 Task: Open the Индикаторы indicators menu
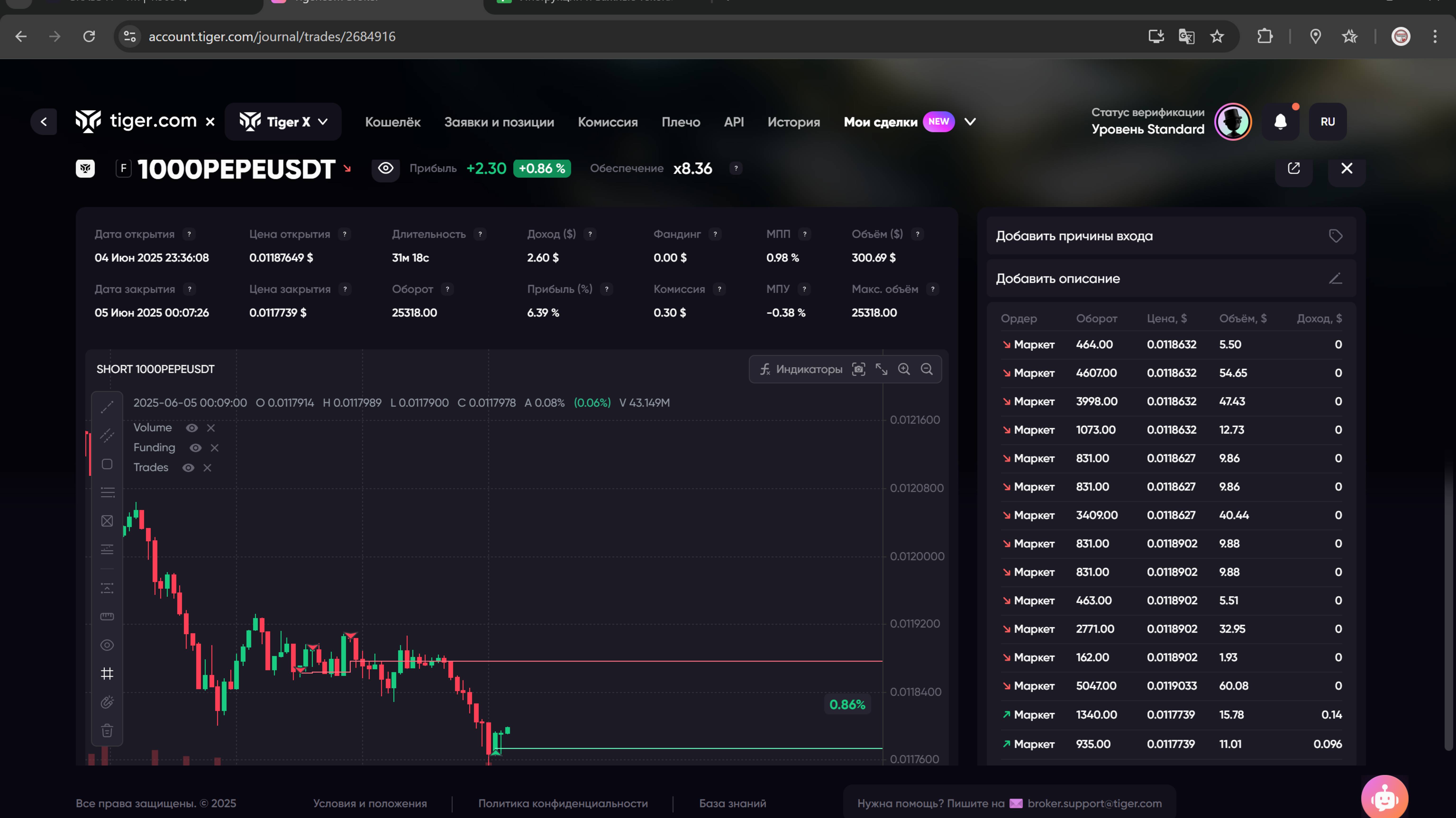[801, 369]
